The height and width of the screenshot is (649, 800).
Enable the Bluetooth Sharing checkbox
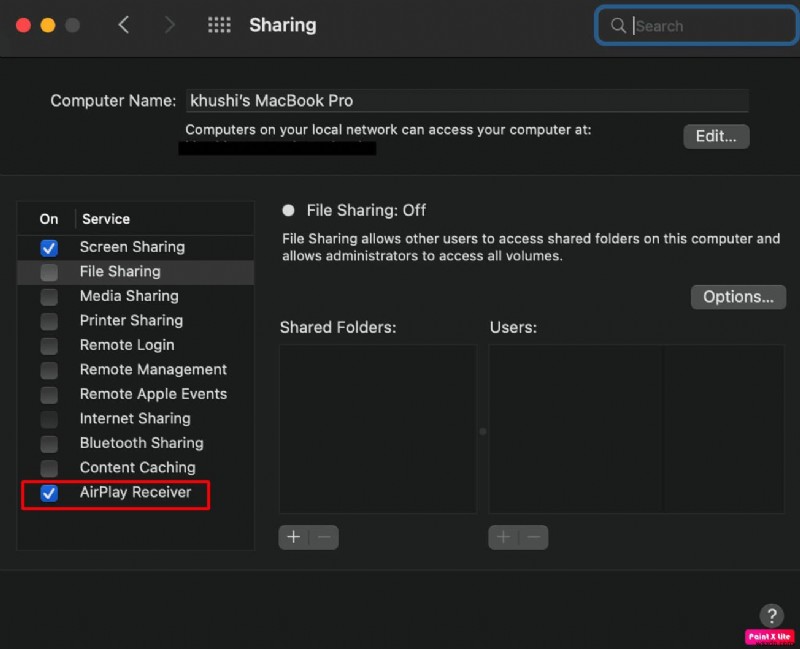click(49, 443)
